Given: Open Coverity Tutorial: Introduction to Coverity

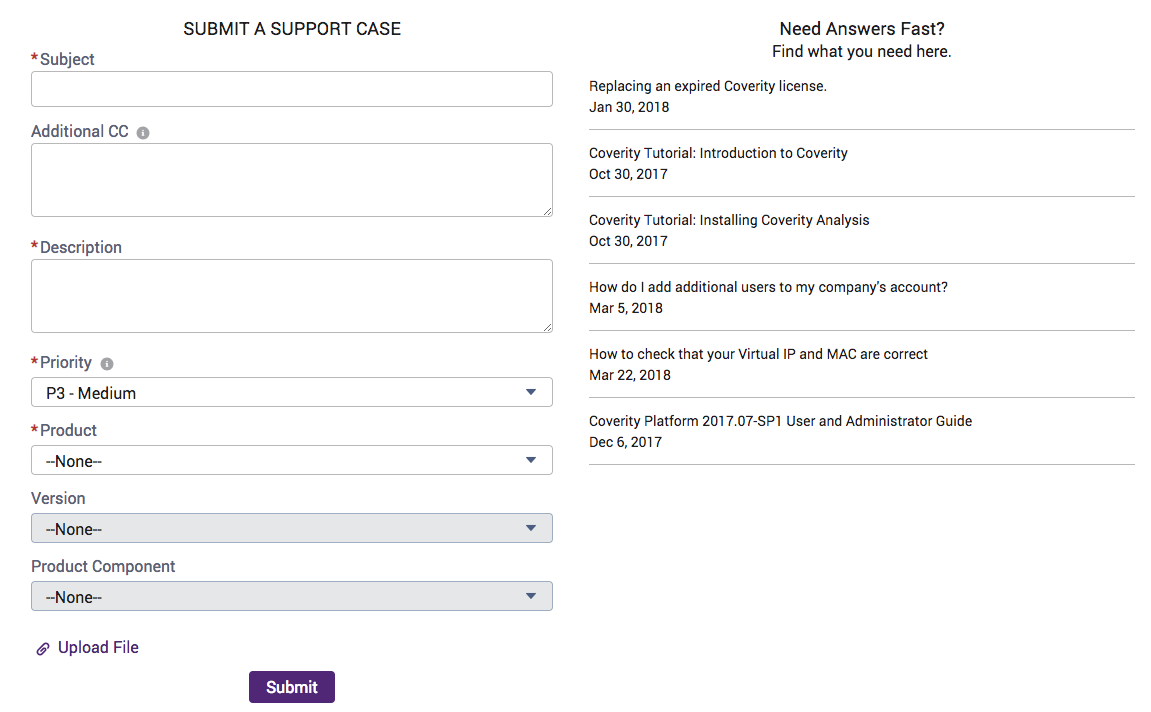Looking at the screenshot, I should pyautogui.click(x=718, y=153).
